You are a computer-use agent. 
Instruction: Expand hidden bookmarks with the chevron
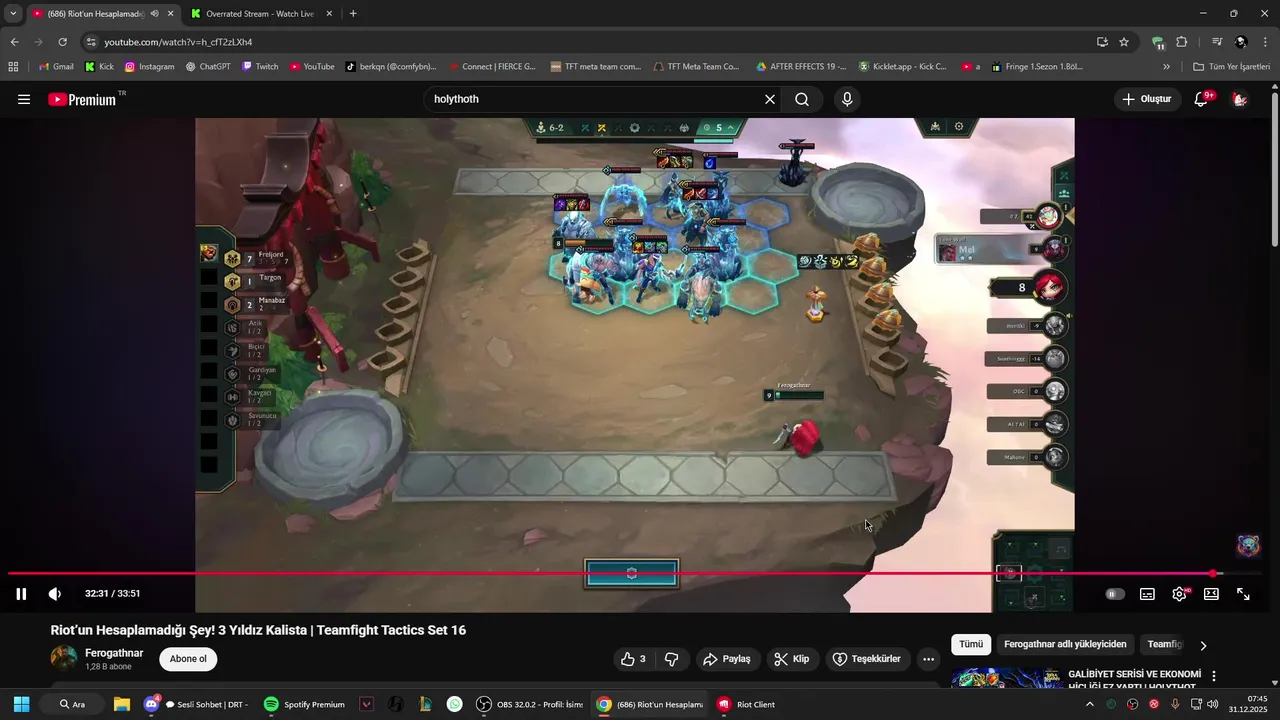[1166, 66]
